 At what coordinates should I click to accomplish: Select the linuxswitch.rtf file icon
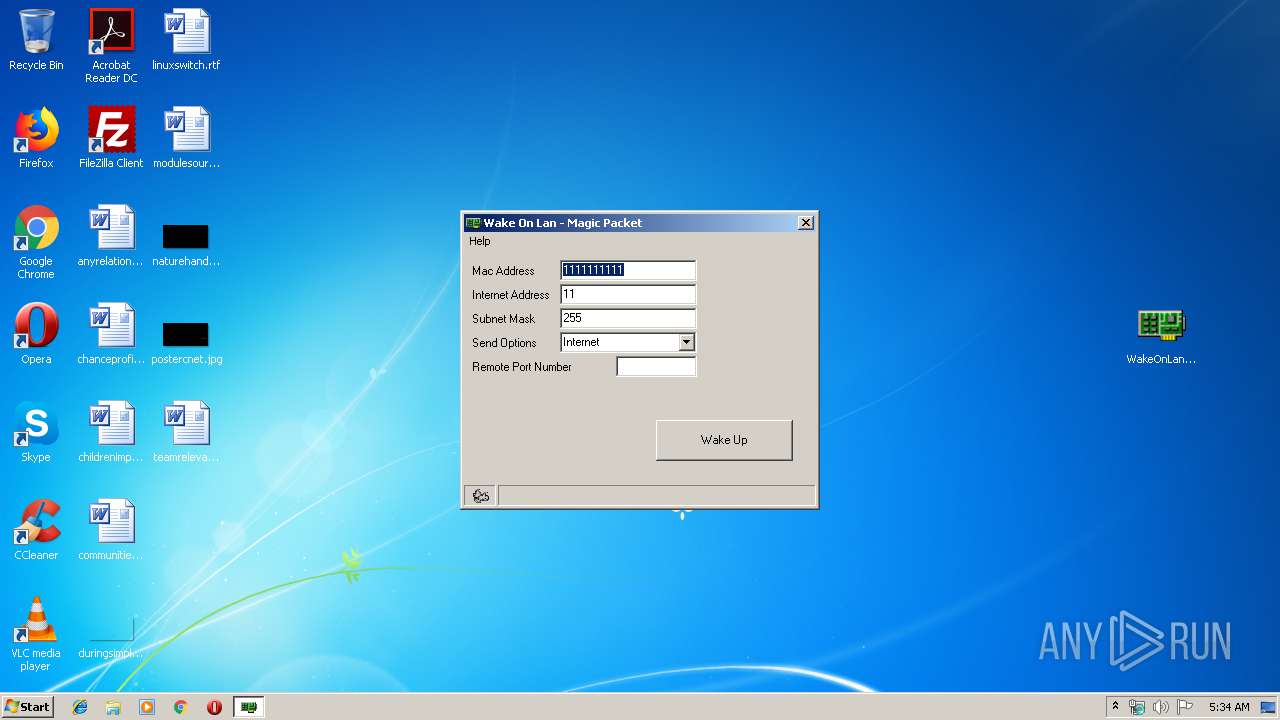point(186,40)
